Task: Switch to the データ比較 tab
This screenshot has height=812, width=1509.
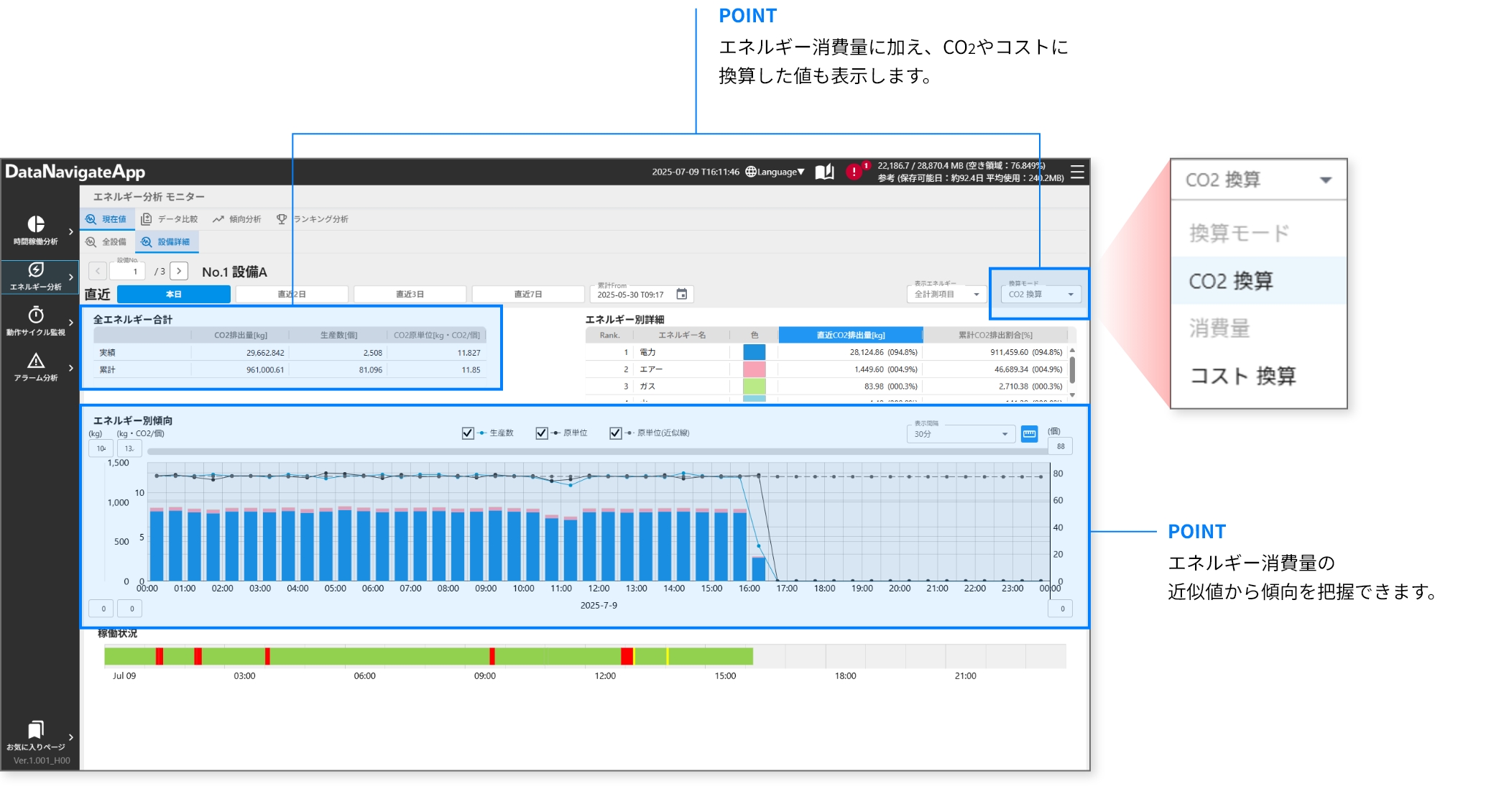Action: coord(170,219)
